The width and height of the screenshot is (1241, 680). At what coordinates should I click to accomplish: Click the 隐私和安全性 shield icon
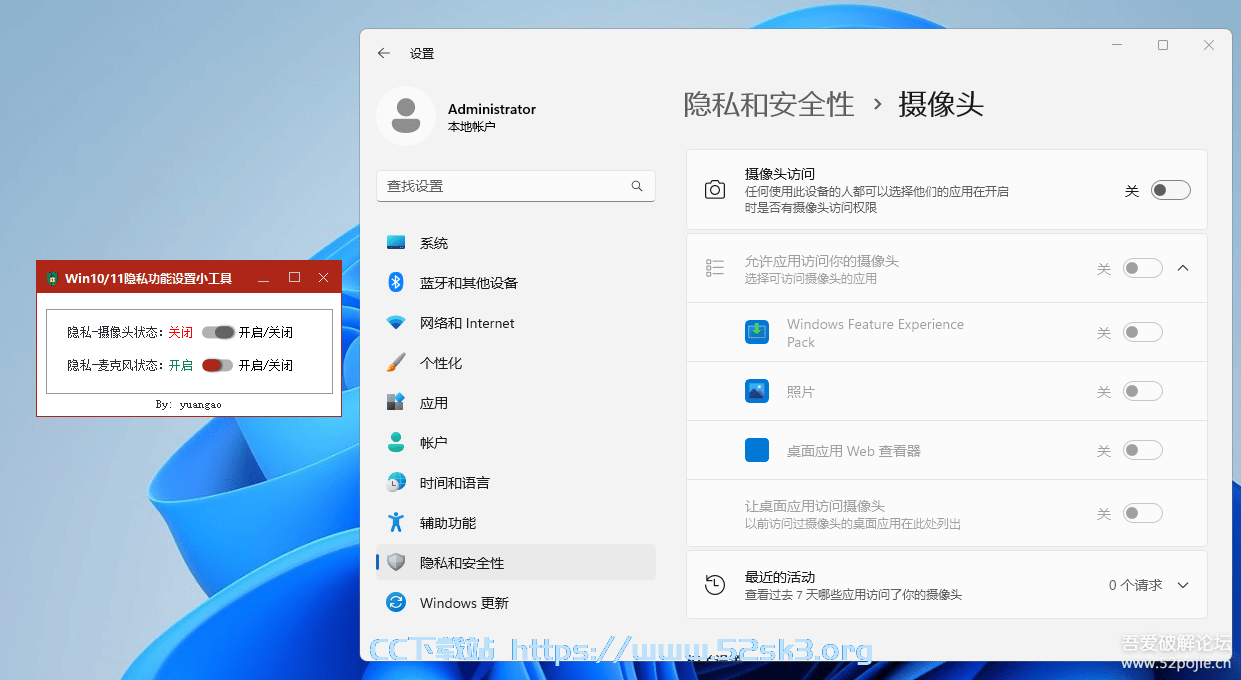(x=396, y=563)
